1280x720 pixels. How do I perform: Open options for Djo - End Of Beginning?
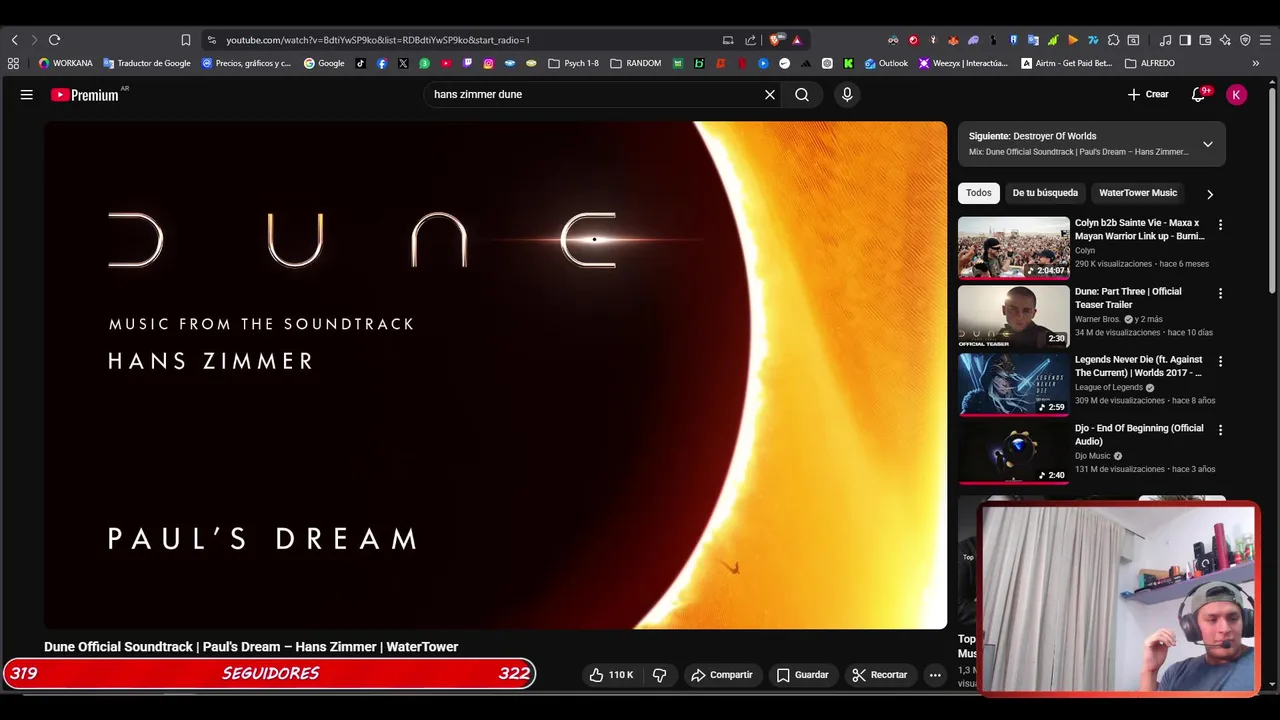point(1220,429)
